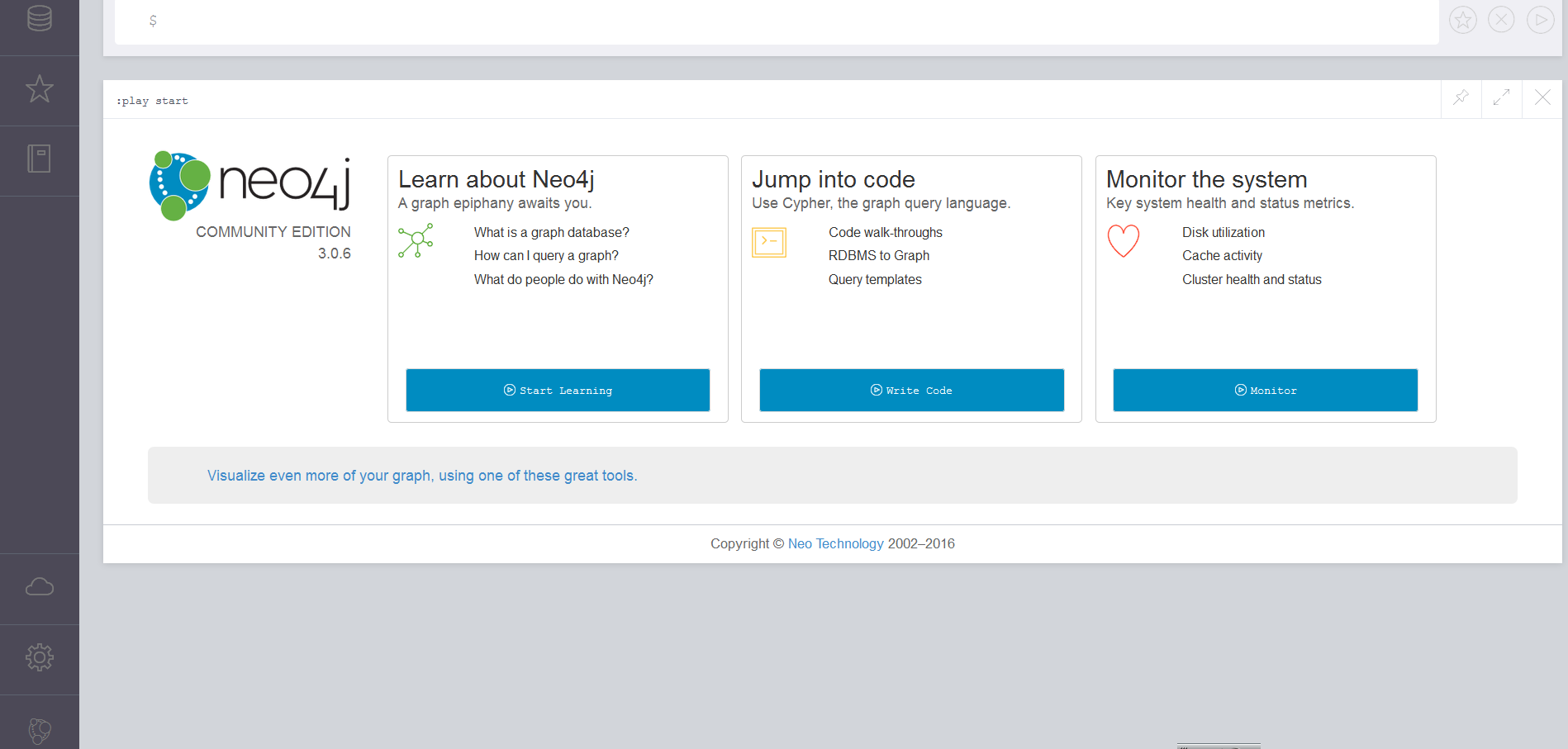Open browser settings gear icon
Image resolution: width=1568 pixels, height=749 pixels.
click(40, 657)
